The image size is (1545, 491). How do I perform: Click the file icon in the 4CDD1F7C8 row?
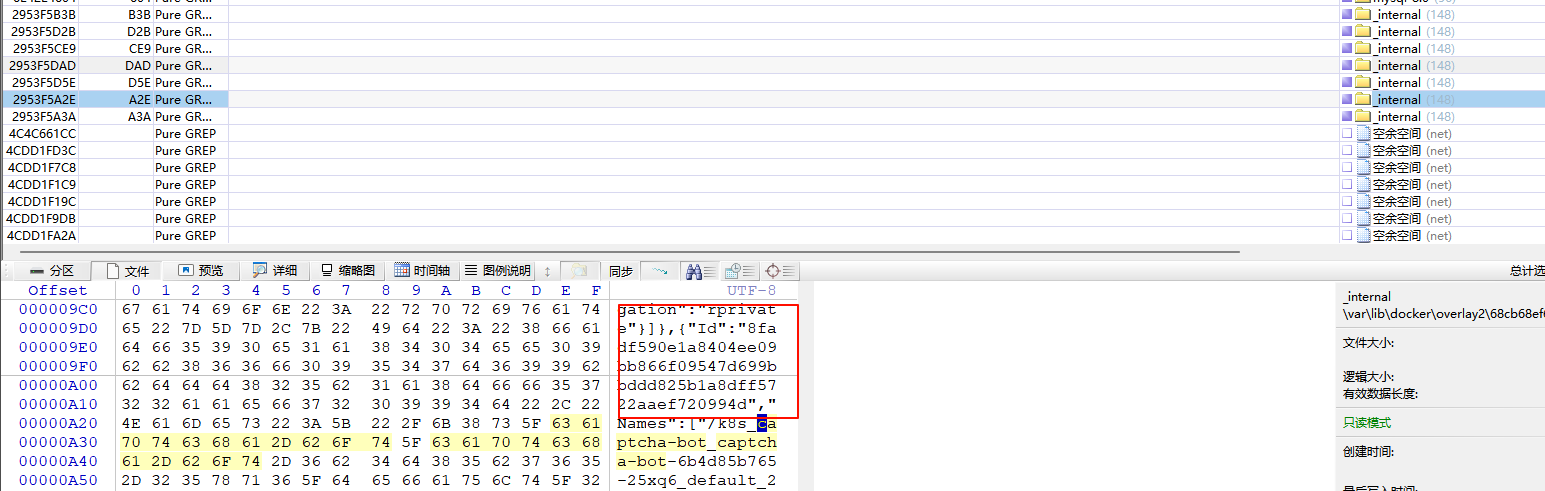click(x=1363, y=168)
